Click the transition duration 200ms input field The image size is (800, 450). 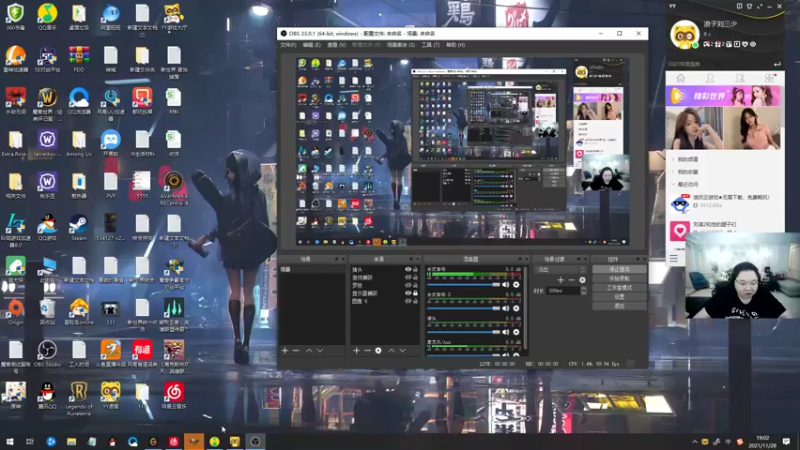click(x=563, y=290)
